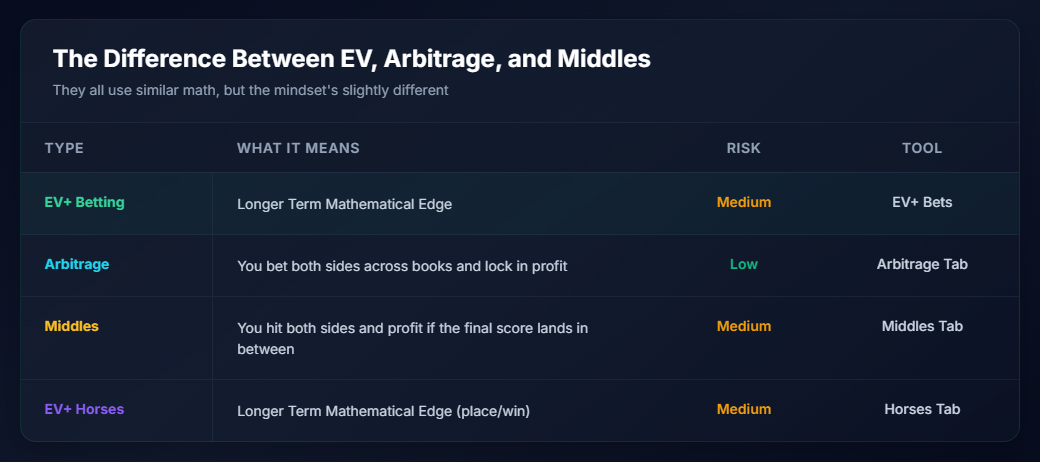The height and width of the screenshot is (462, 1040).
Task: Select the EV+ Horses type label
Action: coord(84,409)
